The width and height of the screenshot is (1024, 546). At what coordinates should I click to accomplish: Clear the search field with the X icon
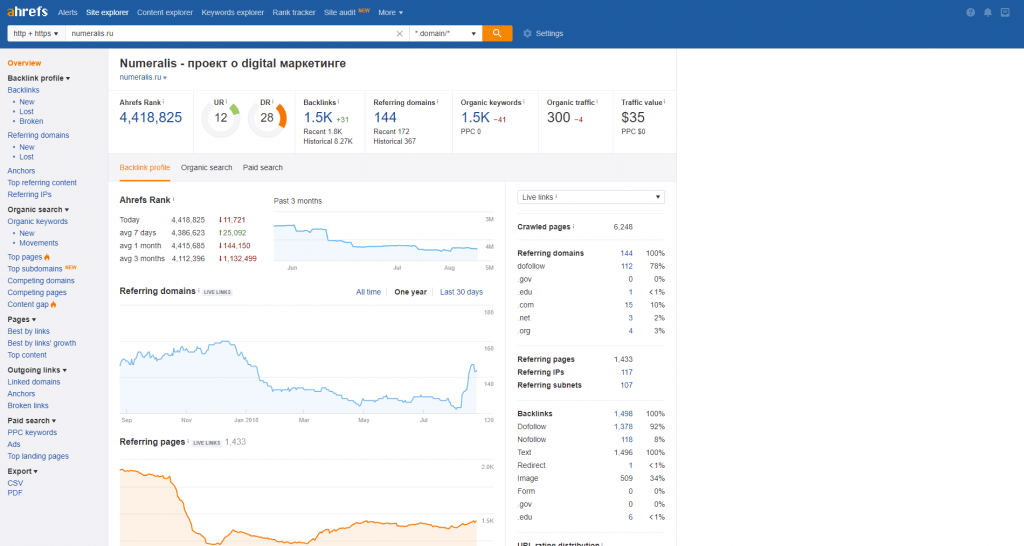399,33
